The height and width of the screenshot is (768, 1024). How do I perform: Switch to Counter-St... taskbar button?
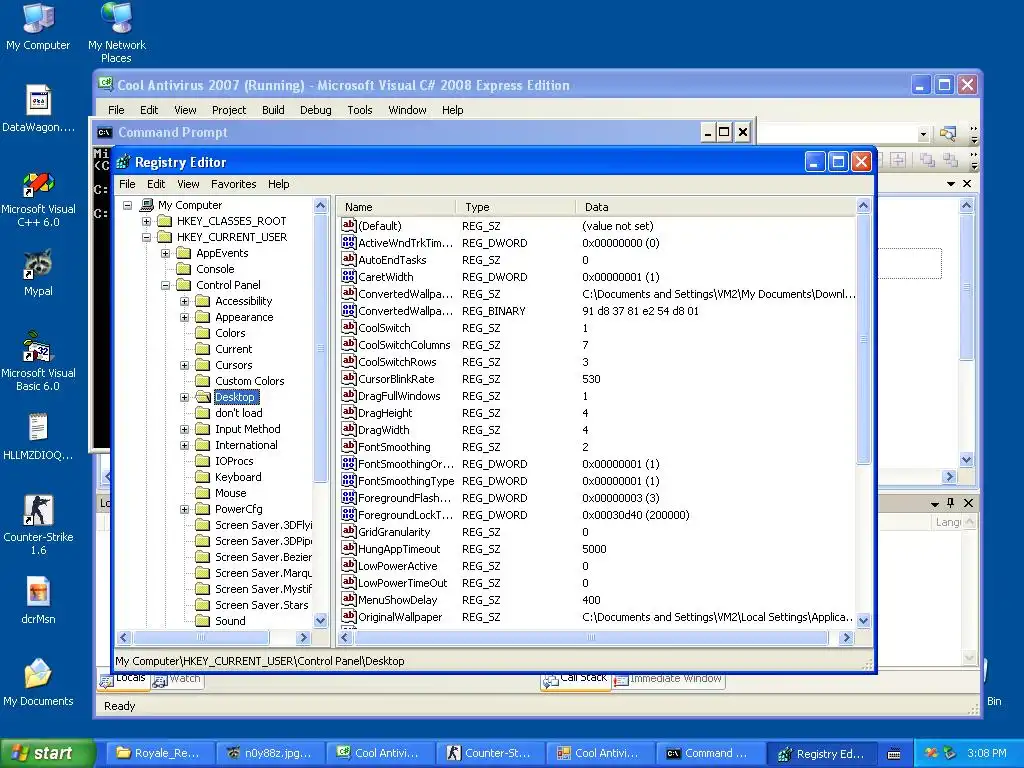point(489,754)
